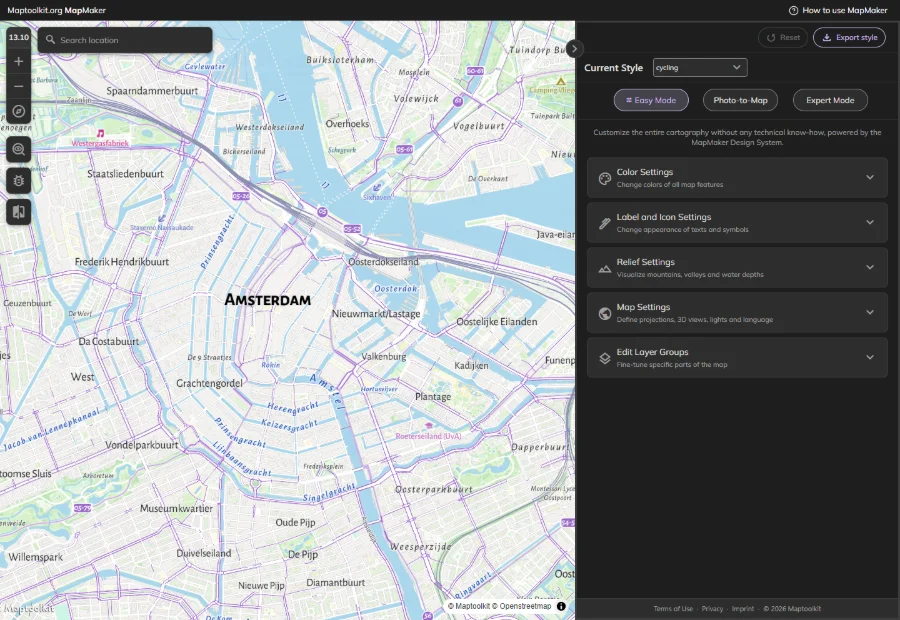Click the attribution info icon

tap(561, 606)
